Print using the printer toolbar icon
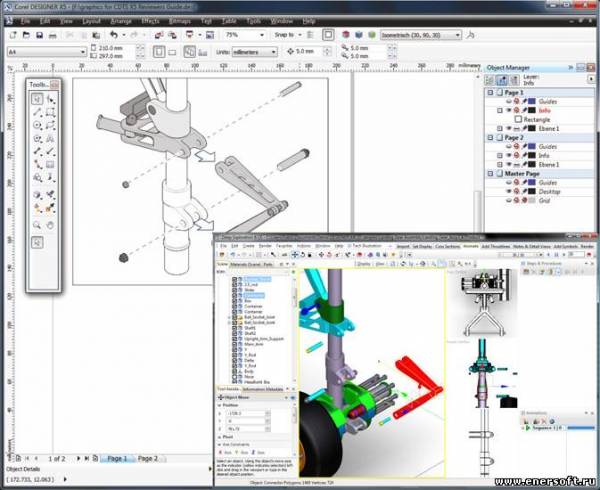Screen dimensions: 600x490 pyautogui.click(x=53, y=36)
